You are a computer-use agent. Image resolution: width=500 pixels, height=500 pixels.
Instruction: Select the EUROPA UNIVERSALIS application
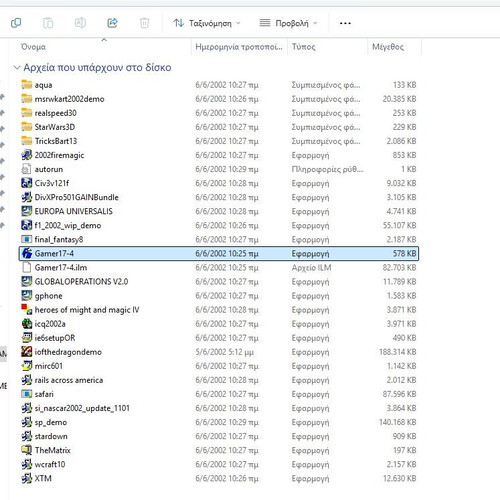[219, 211]
